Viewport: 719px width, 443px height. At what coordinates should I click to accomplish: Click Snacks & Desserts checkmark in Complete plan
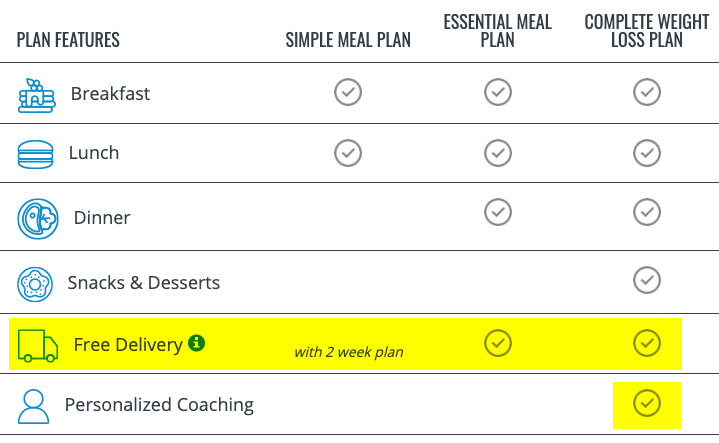(x=647, y=280)
